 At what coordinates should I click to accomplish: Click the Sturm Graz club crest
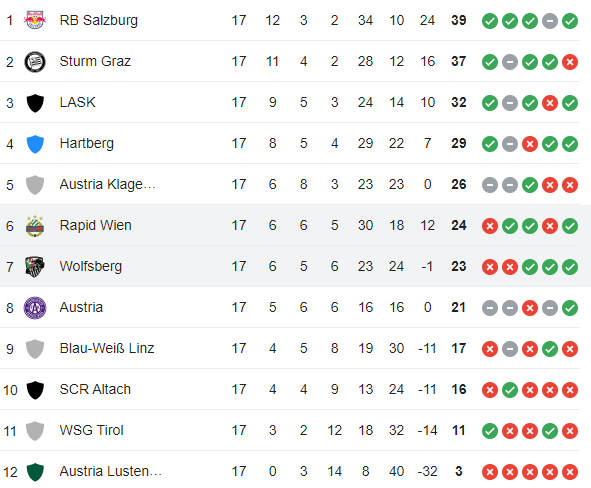click(x=35, y=61)
